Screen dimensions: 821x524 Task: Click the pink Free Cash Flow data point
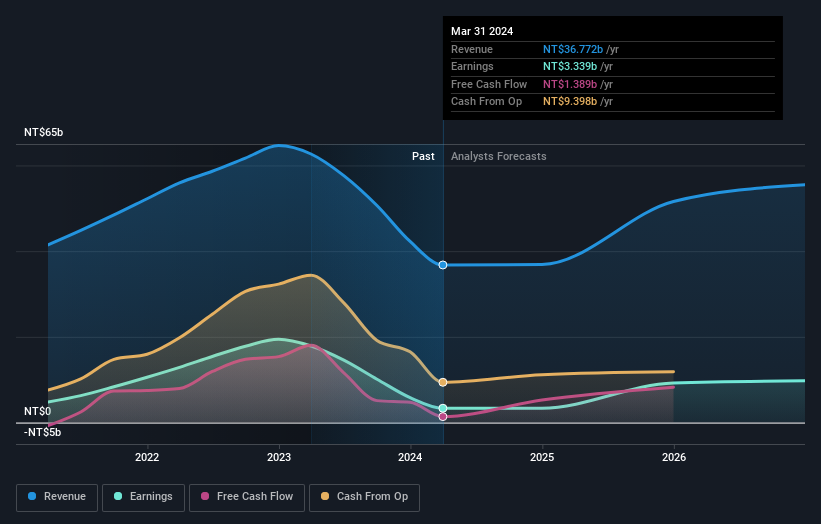[x=443, y=417]
